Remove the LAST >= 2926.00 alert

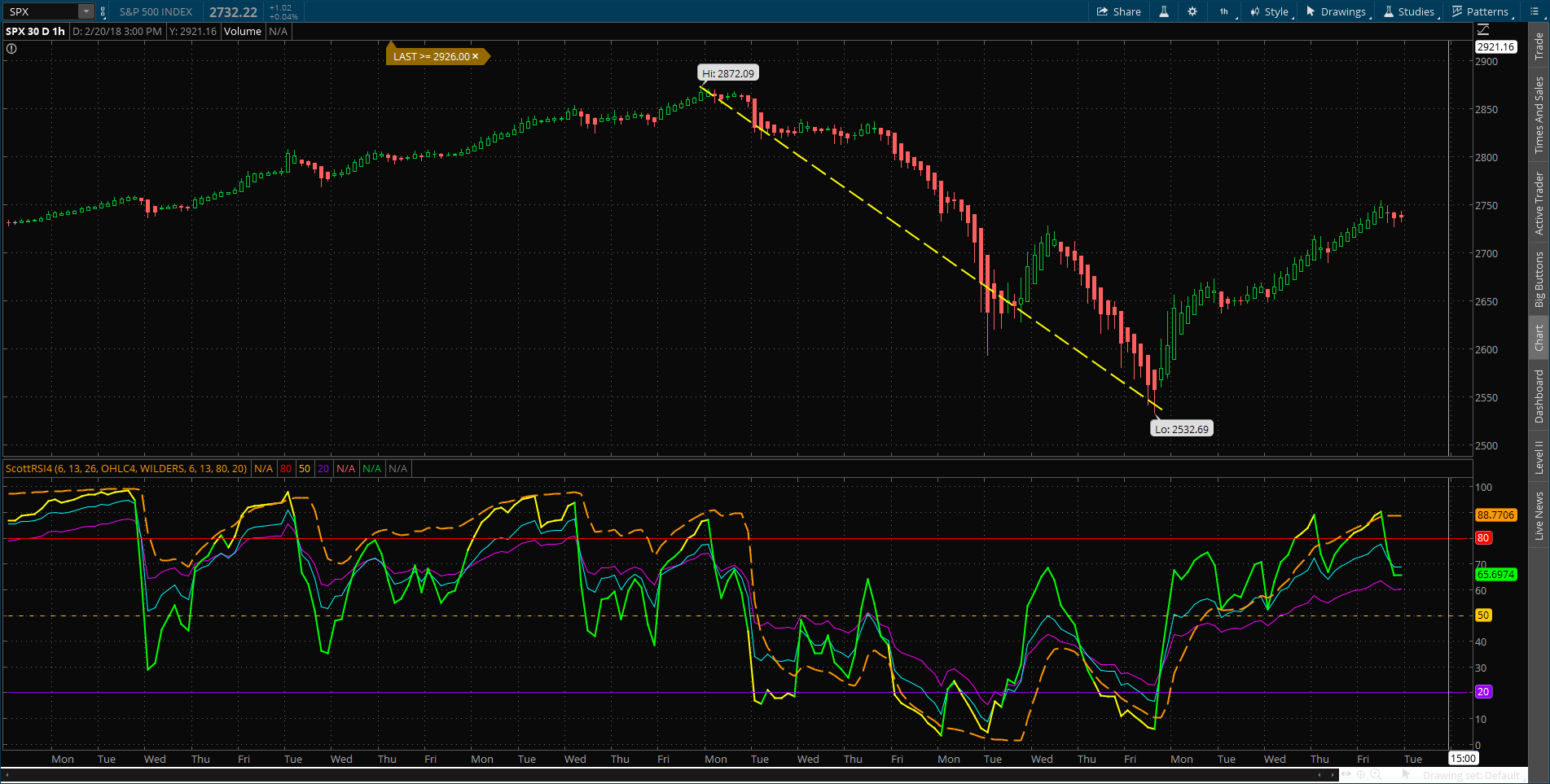click(476, 56)
